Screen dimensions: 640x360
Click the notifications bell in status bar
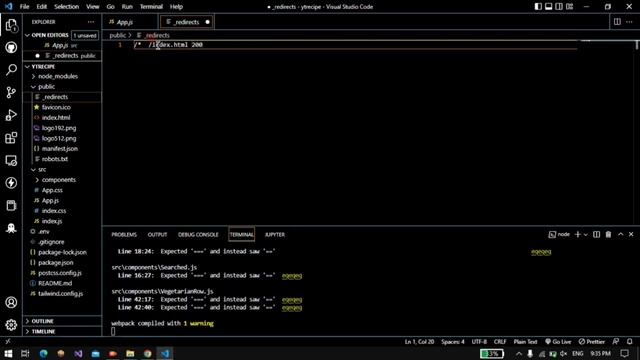click(x=629, y=342)
